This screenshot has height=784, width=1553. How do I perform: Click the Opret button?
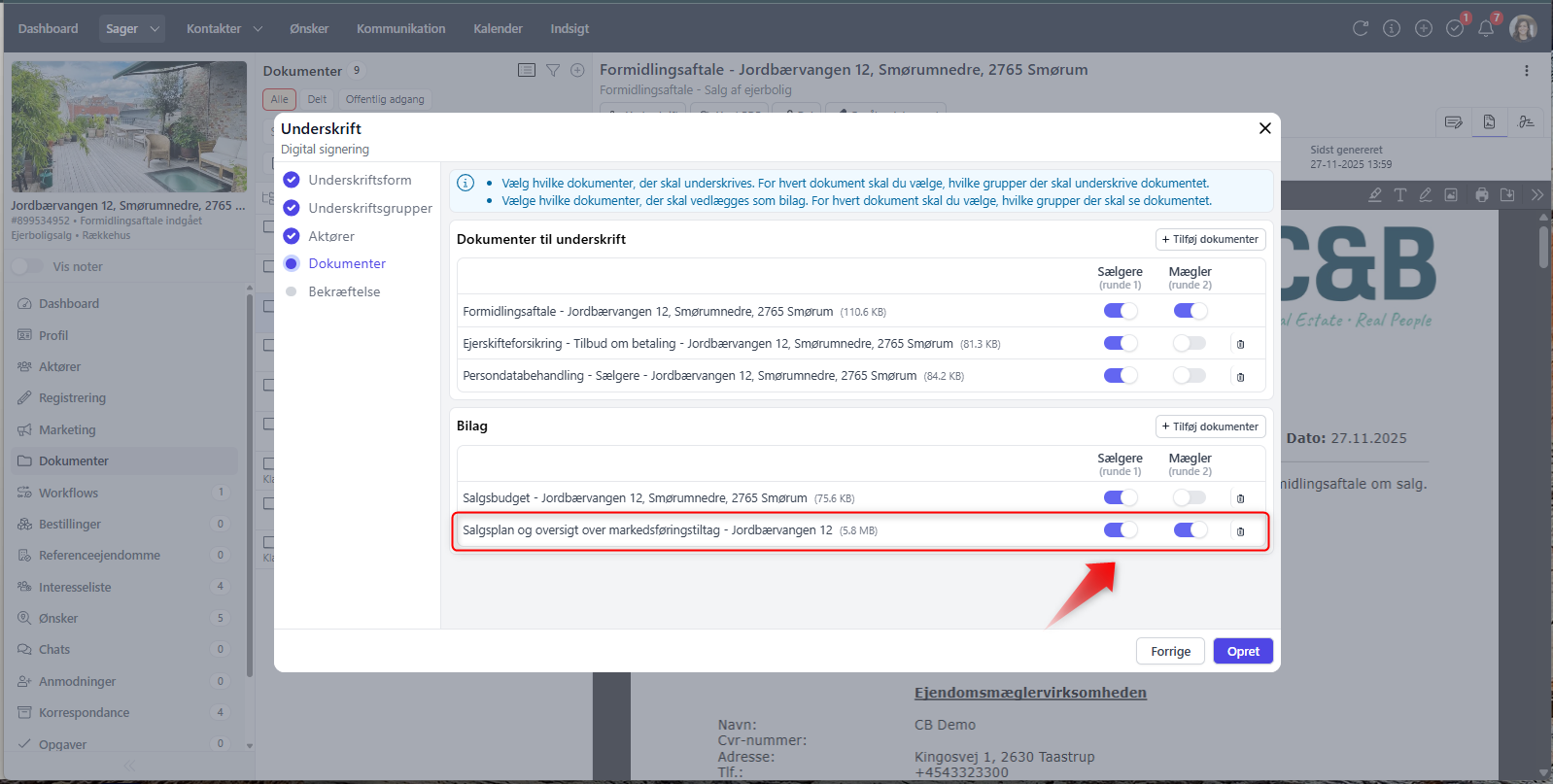click(1243, 651)
